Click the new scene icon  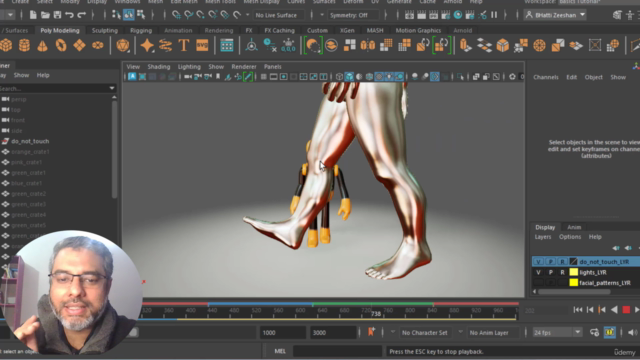33,15
